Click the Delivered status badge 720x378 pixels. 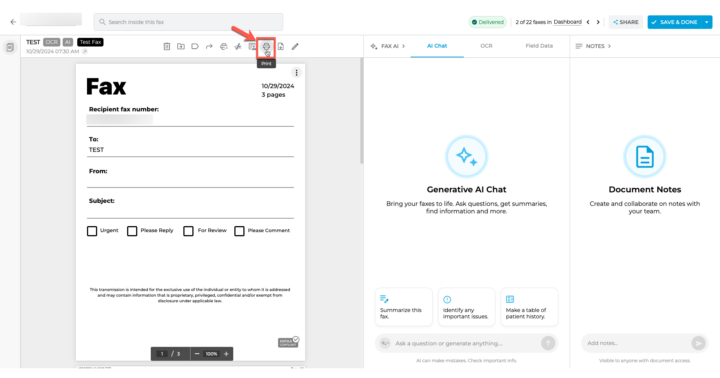(x=488, y=22)
